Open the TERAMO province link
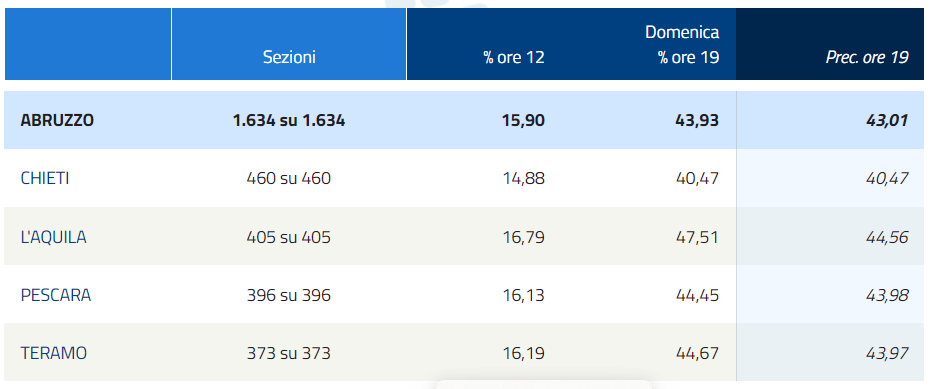The width and height of the screenshot is (932, 389). (x=53, y=353)
